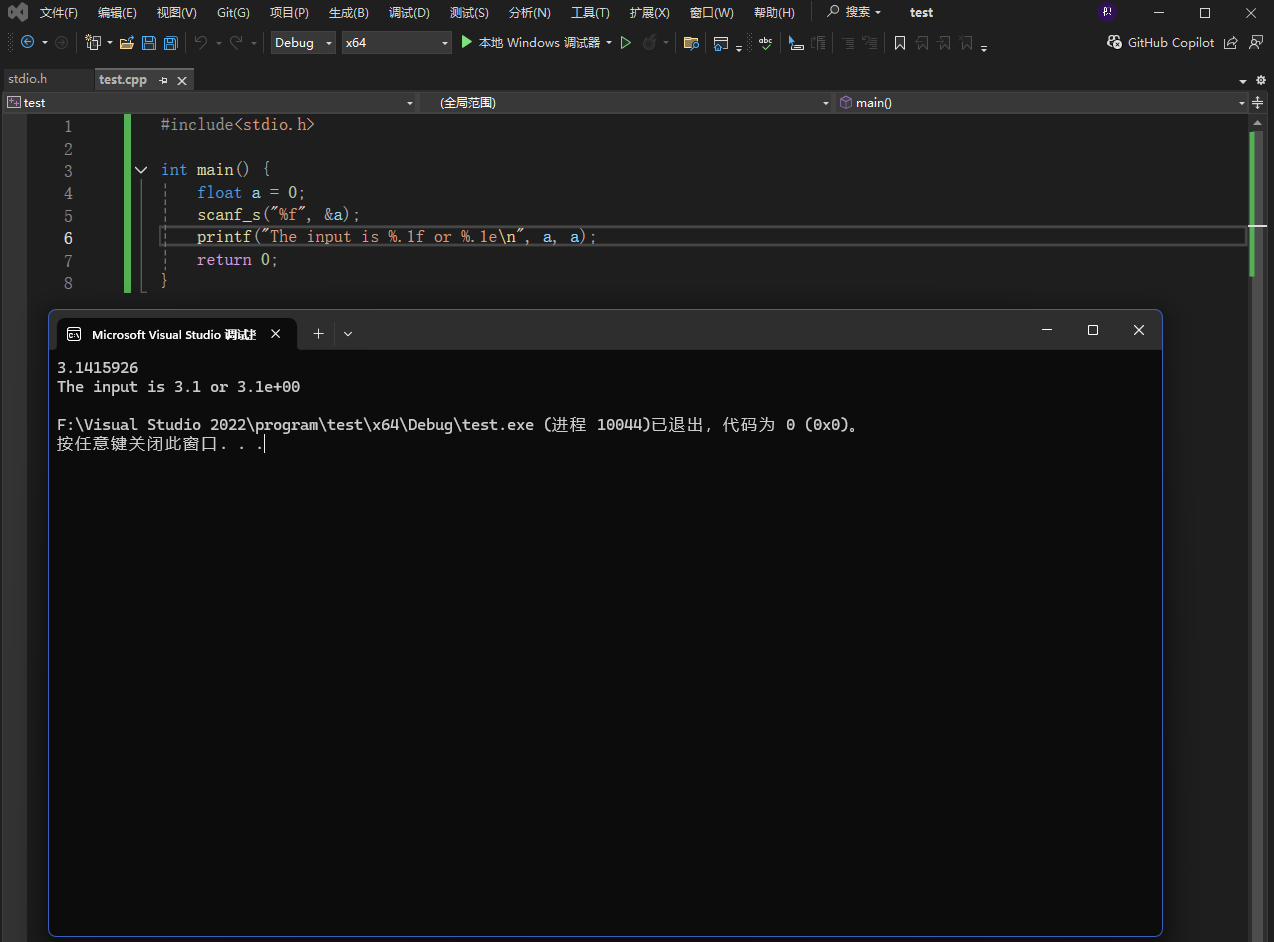1274x942 pixels.
Task: Add a new console tab with plus
Action: click(x=318, y=334)
